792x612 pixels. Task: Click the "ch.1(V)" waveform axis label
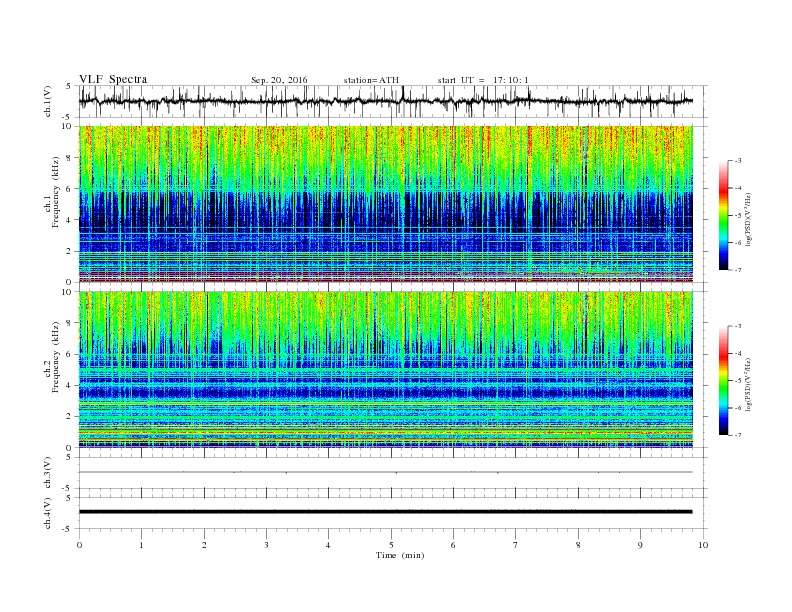tap(47, 101)
